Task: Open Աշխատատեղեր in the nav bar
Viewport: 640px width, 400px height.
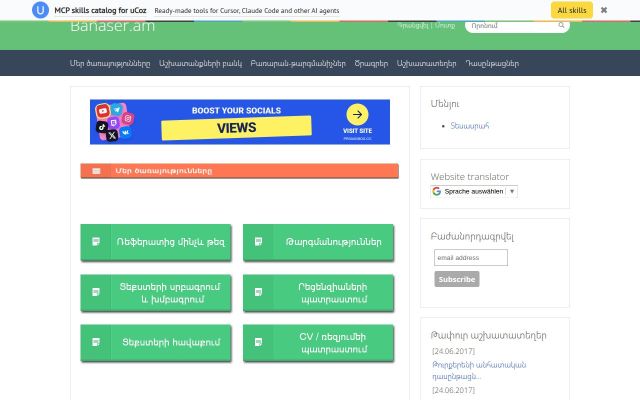Action: [427, 63]
